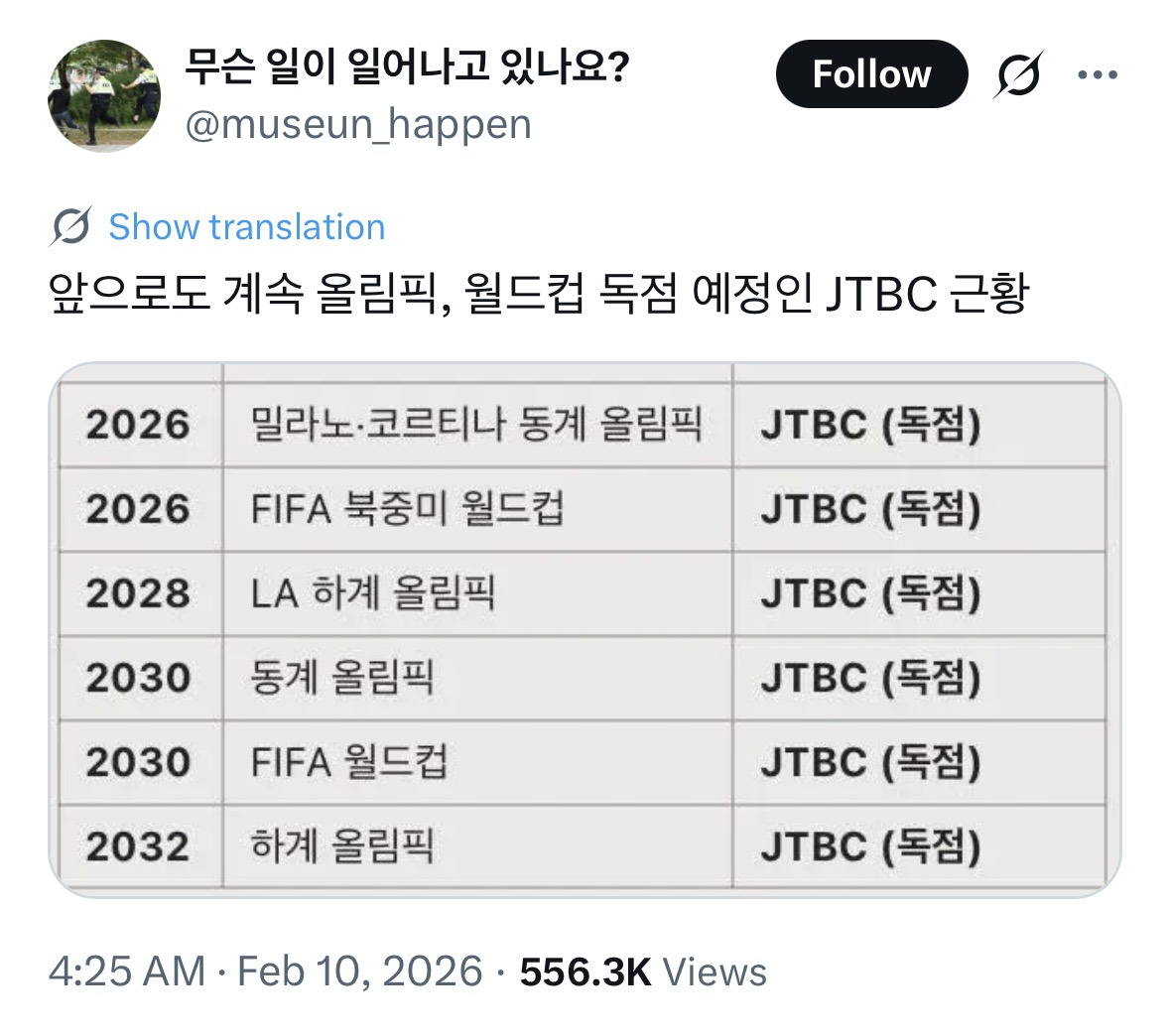Image resolution: width=1170 pixels, height=1036 pixels.
Task: Click the LA 하계 올림픽 table cell
Action: point(373,593)
